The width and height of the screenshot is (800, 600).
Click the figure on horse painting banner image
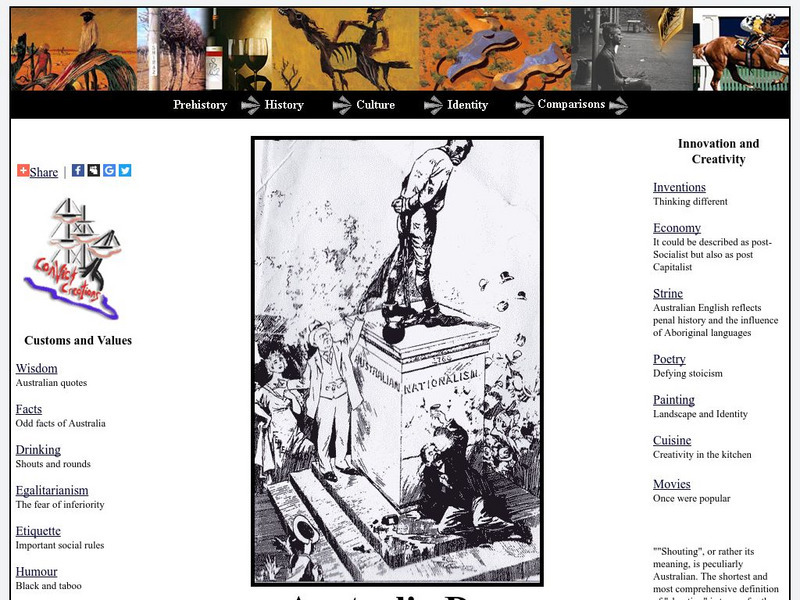coord(74,49)
